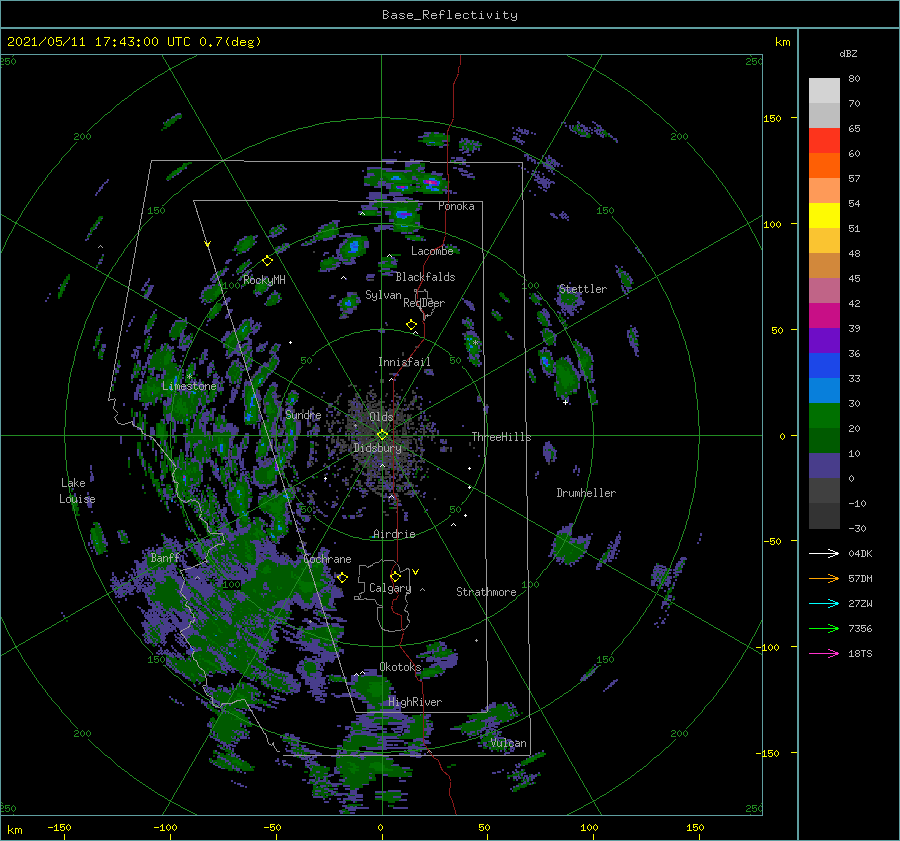Click the green 7356 arrow legend icon
Image resolution: width=900 pixels, height=841 pixels.
point(824,629)
